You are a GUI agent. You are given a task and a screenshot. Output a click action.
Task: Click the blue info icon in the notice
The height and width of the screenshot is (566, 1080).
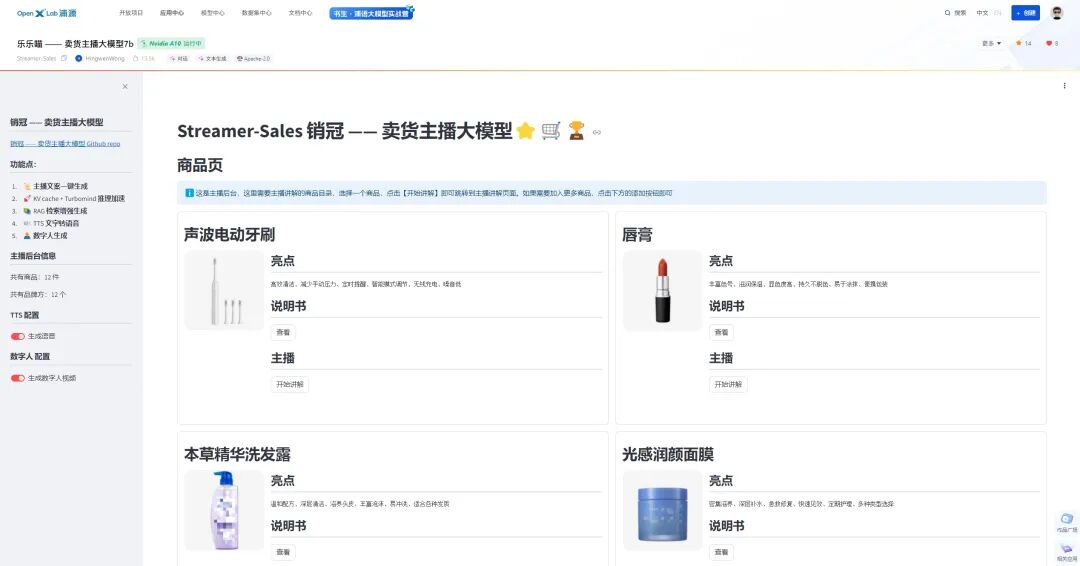pos(189,193)
